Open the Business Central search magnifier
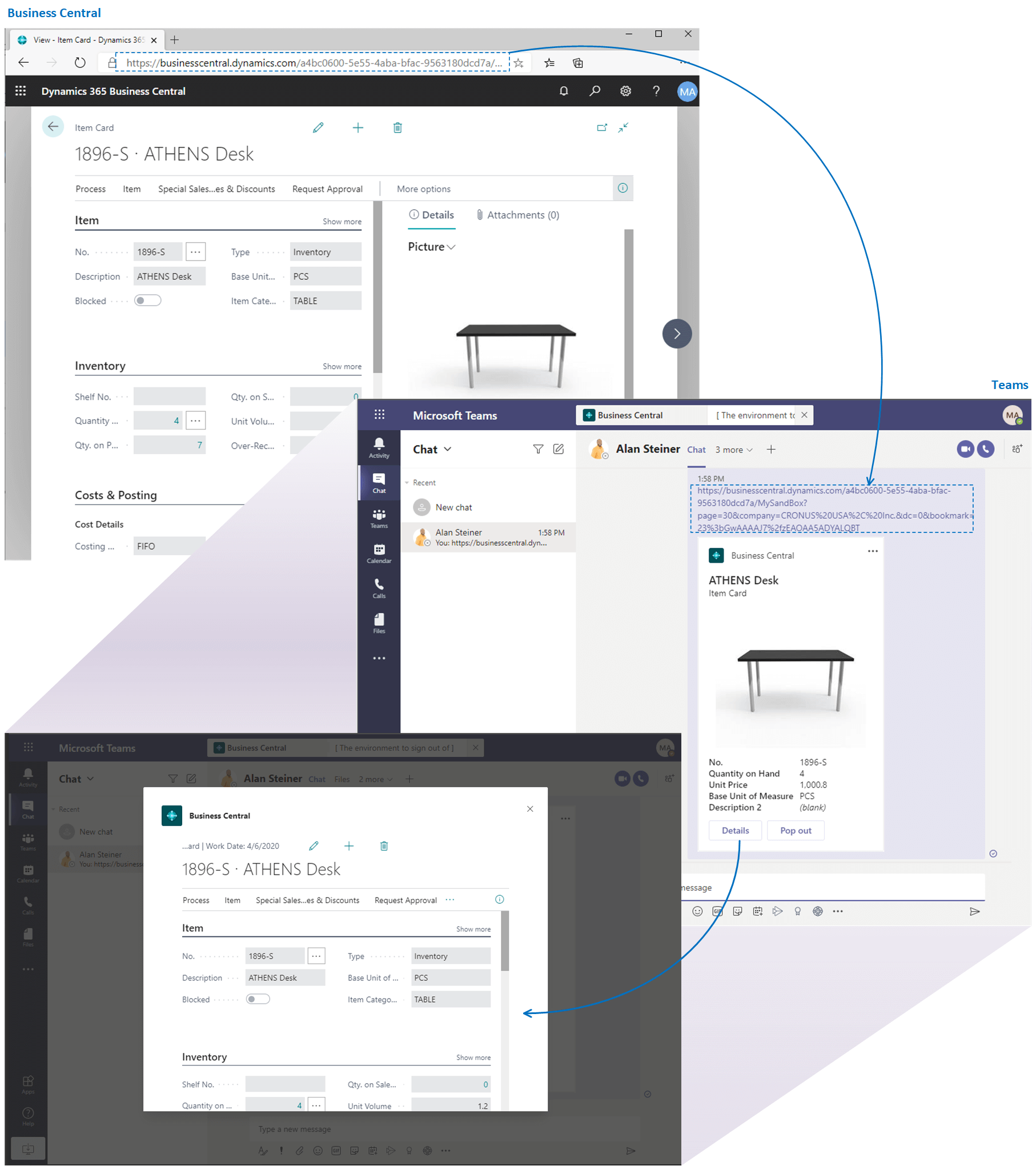Viewport: 1036px width, 1166px height. click(595, 91)
